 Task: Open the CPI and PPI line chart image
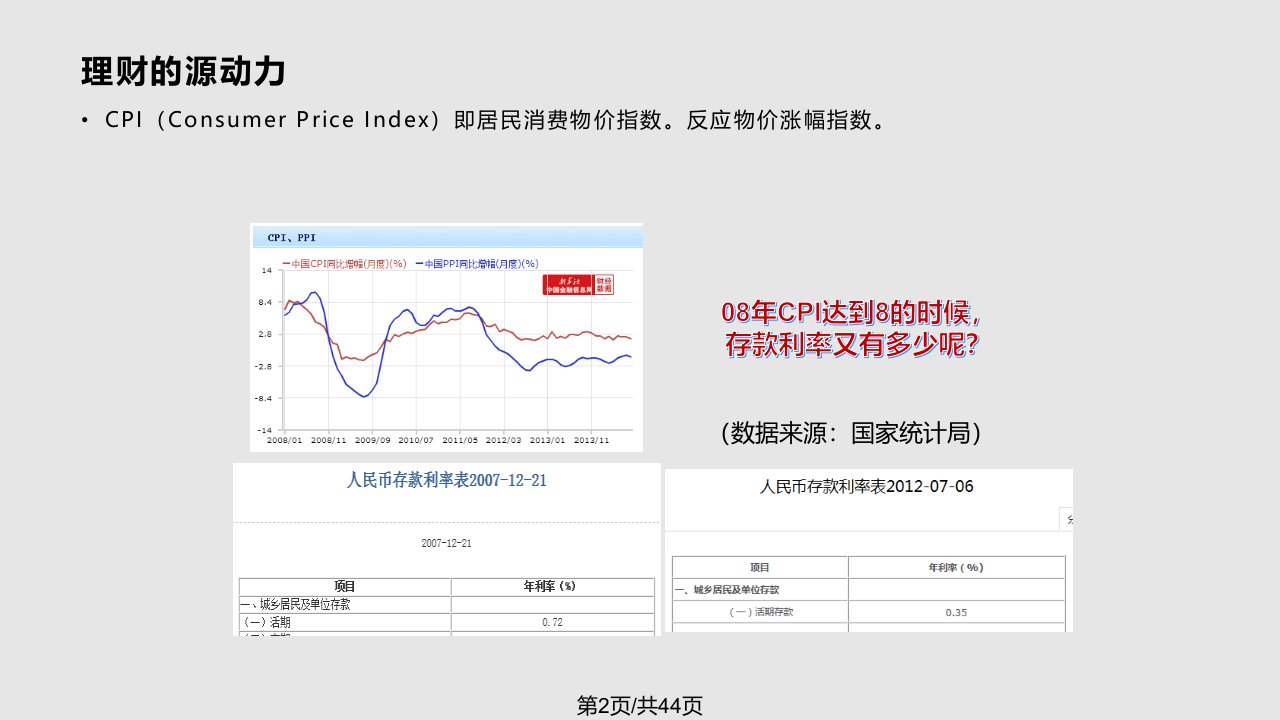coord(446,337)
